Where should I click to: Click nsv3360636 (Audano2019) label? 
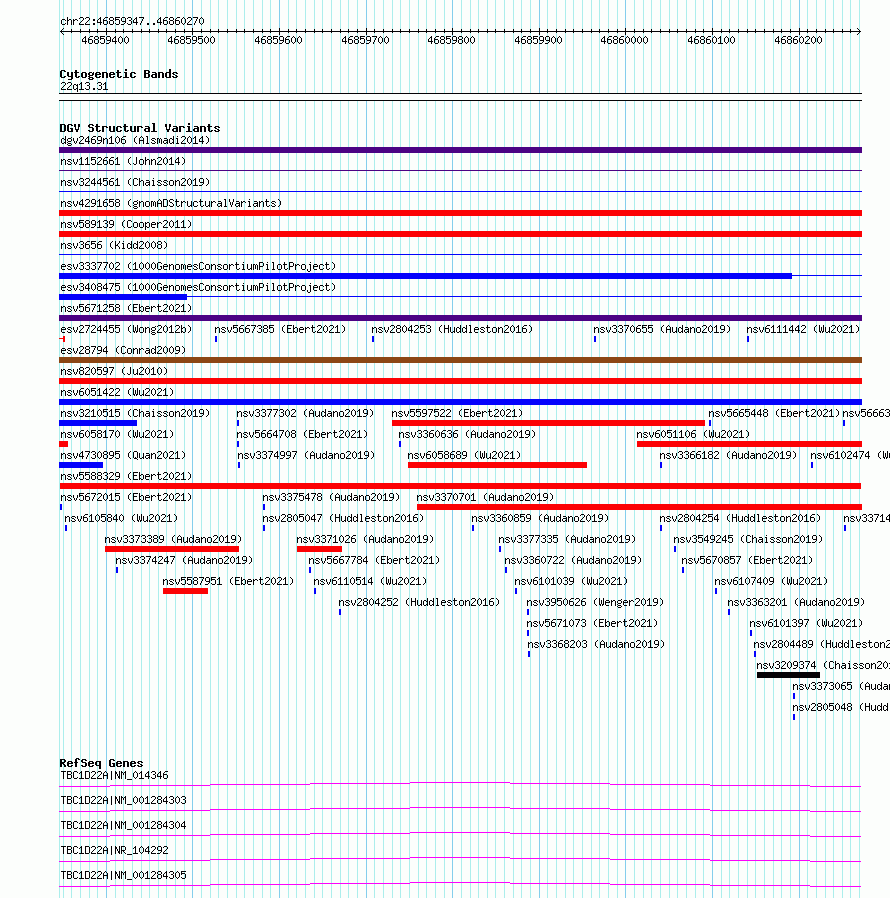click(467, 435)
